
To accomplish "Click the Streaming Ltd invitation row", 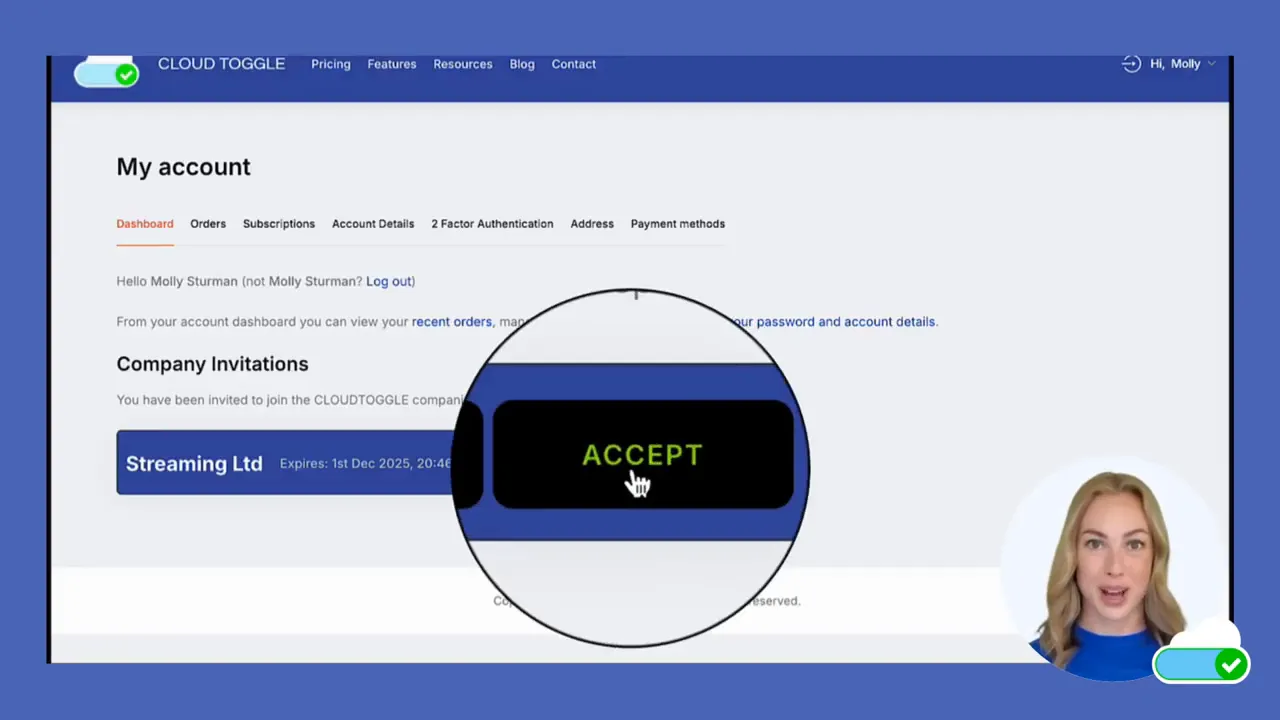I will click(x=194, y=462).
